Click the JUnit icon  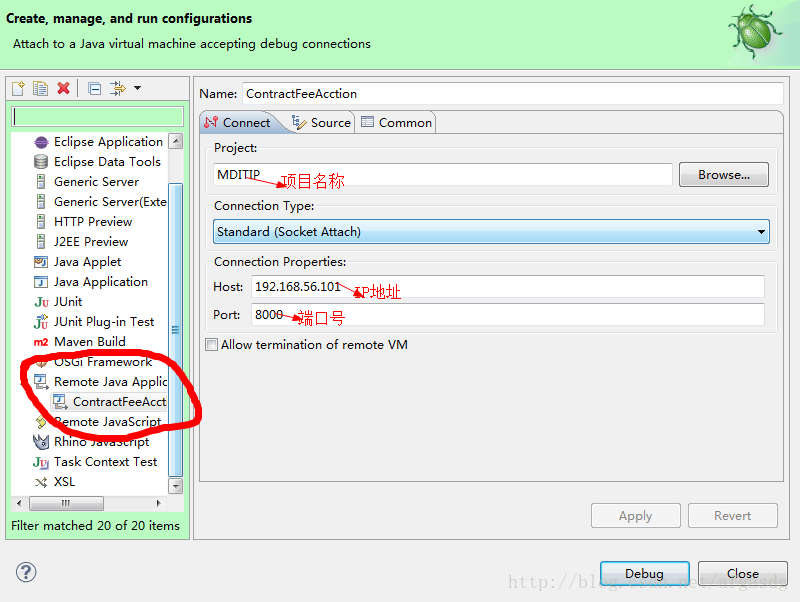click(x=41, y=302)
